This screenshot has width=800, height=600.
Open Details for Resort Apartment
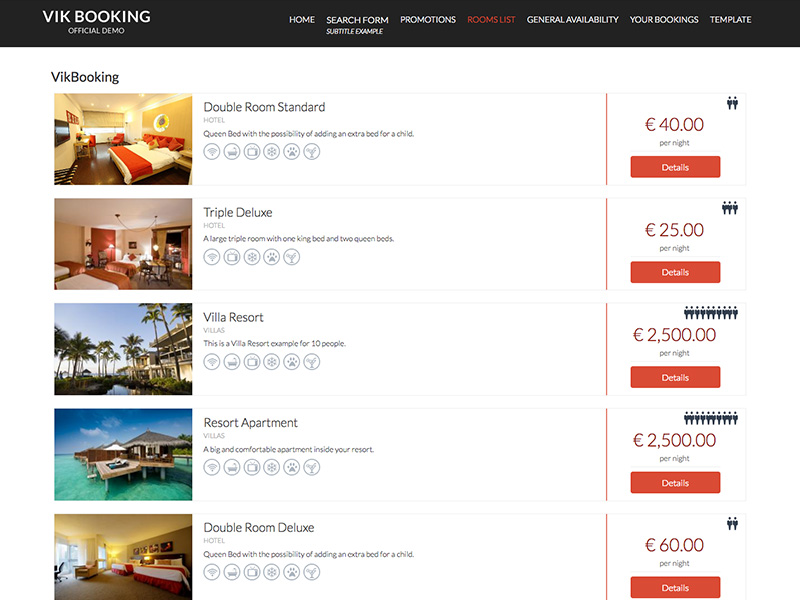point(675,483)
